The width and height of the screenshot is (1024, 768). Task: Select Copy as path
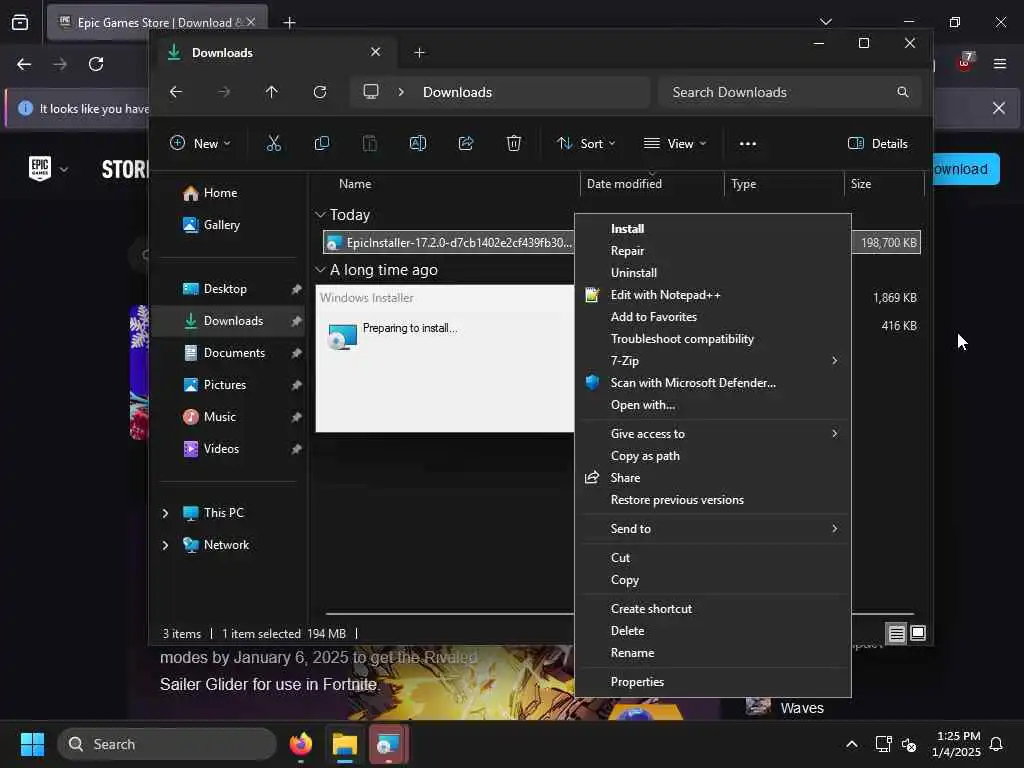point(712,456)
